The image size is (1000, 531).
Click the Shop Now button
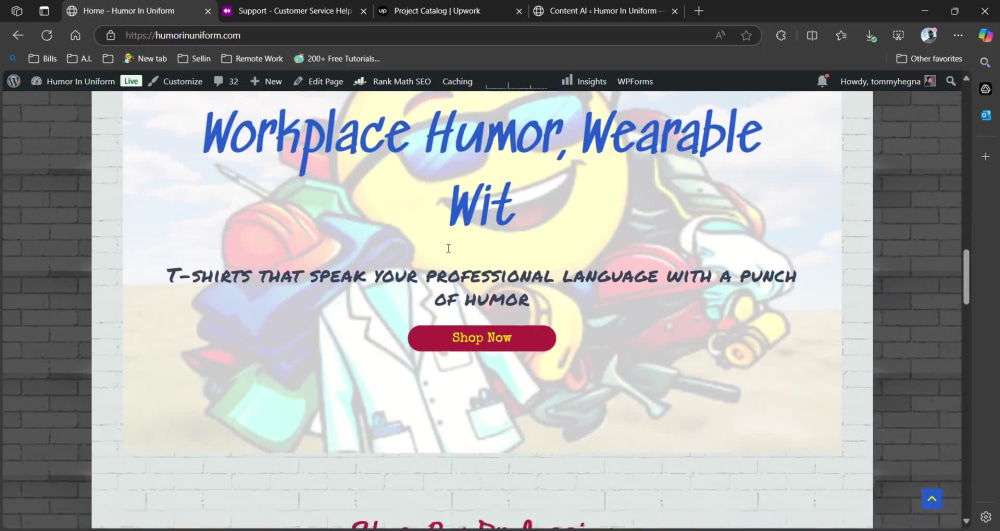[482, 338]
